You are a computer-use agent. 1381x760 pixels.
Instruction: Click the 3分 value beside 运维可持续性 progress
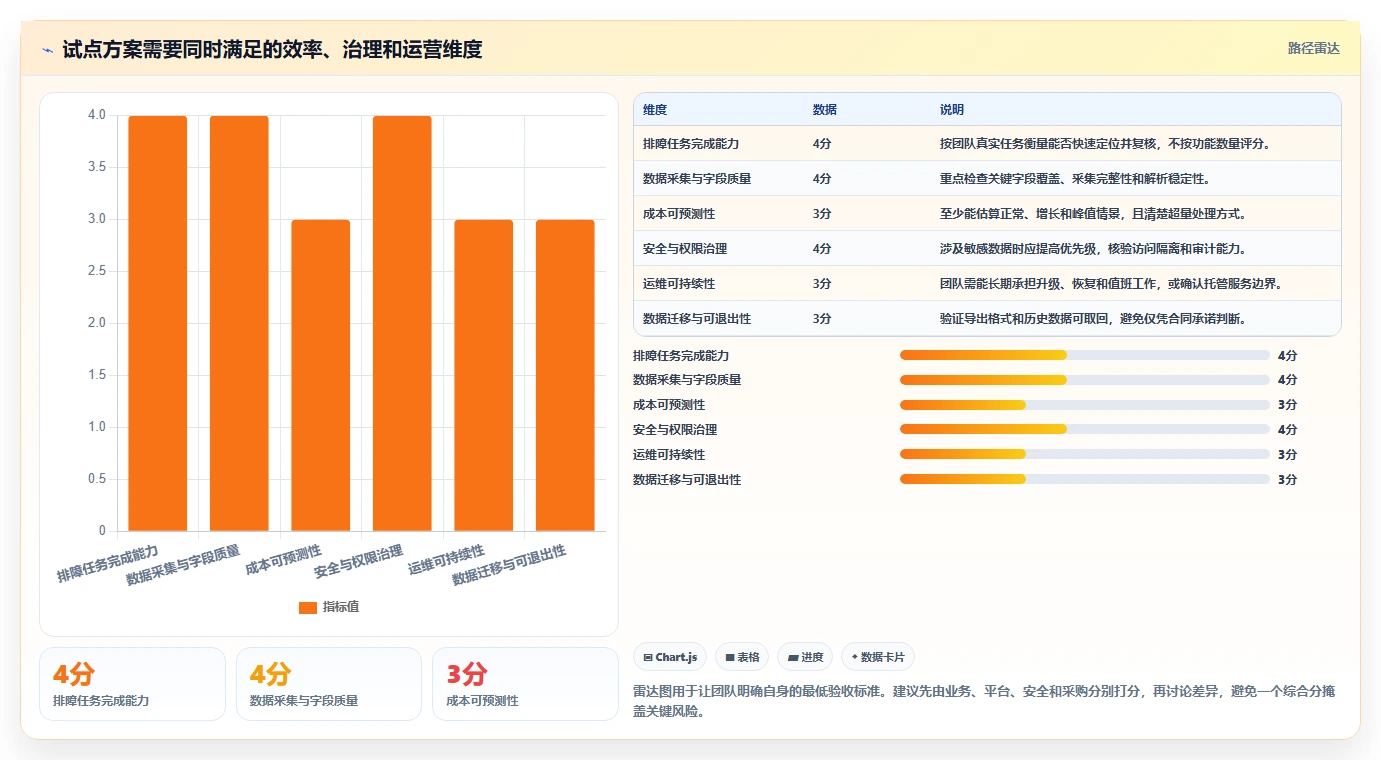click(x=1287, y=454)
